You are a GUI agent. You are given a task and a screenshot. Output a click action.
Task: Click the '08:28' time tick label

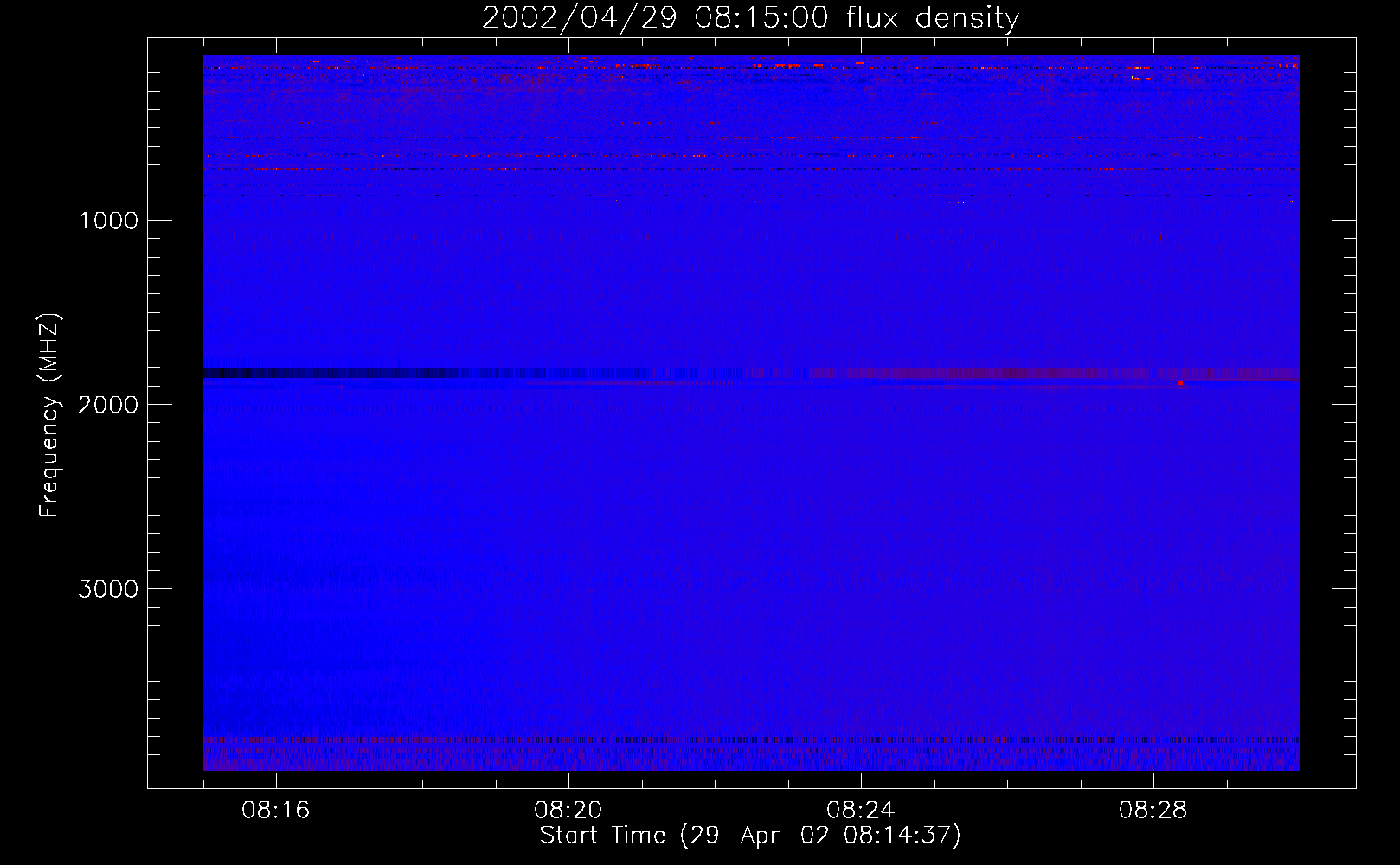[1153, 811]
